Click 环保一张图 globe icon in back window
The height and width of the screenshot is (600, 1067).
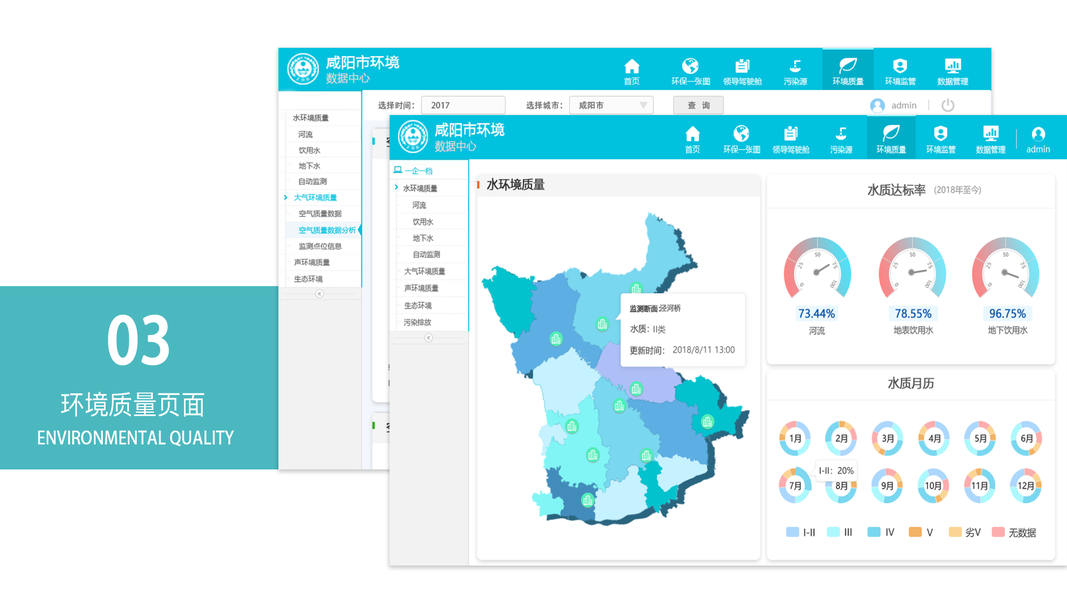tap(691, 66)
